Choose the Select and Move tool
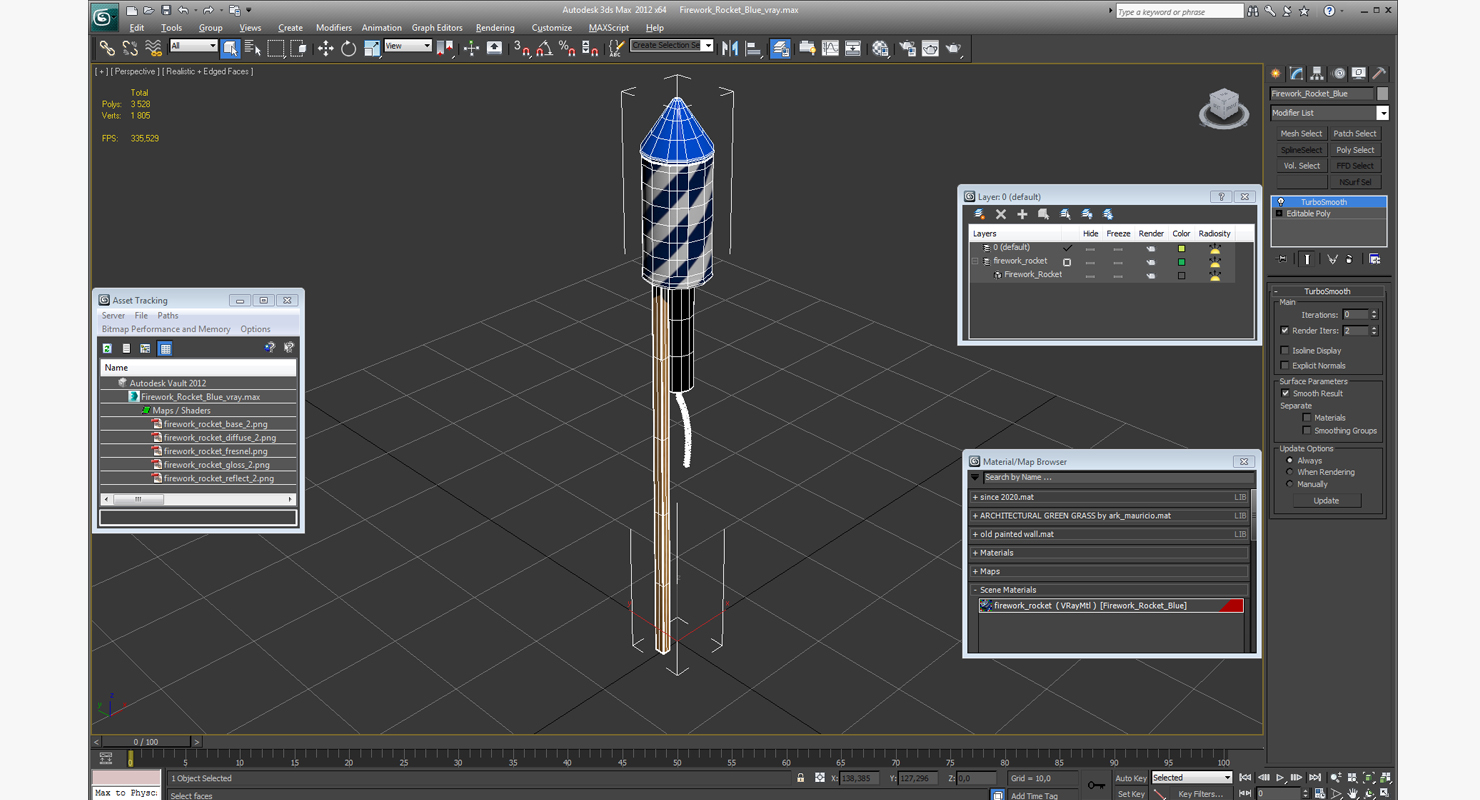The width and height of the screenshot is (1480, 800). pos(325,48)
